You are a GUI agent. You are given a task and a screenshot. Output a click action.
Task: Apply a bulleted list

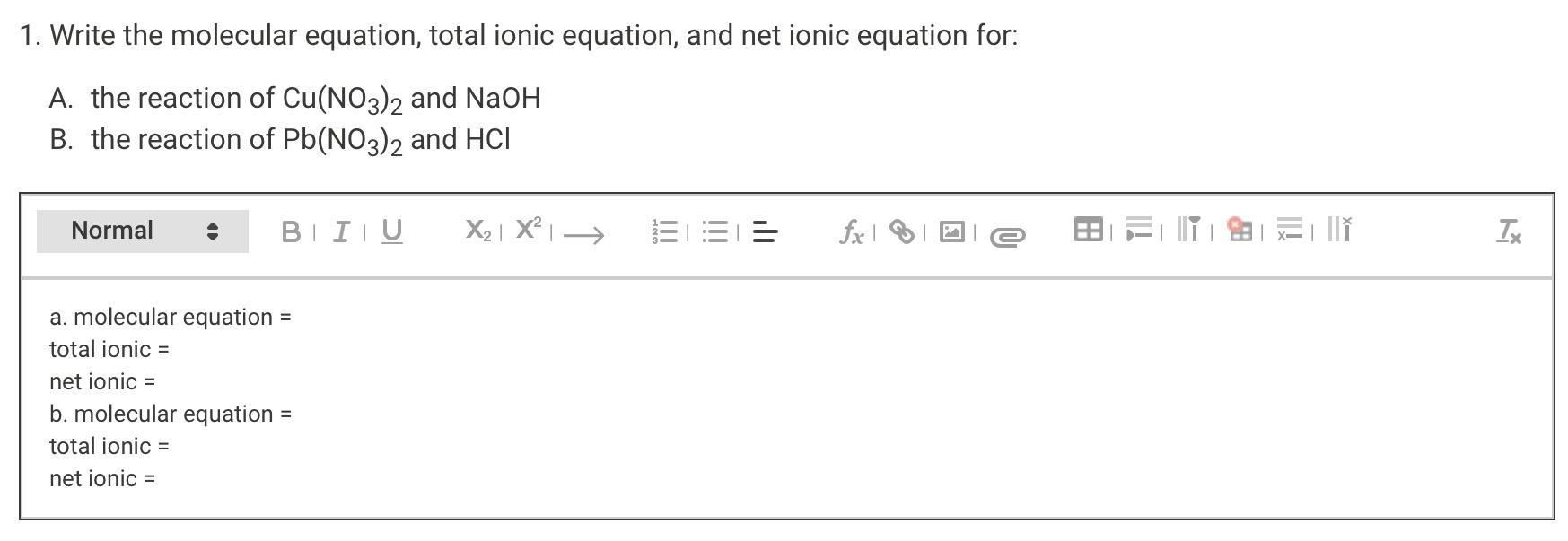click(x=714, y=232)
